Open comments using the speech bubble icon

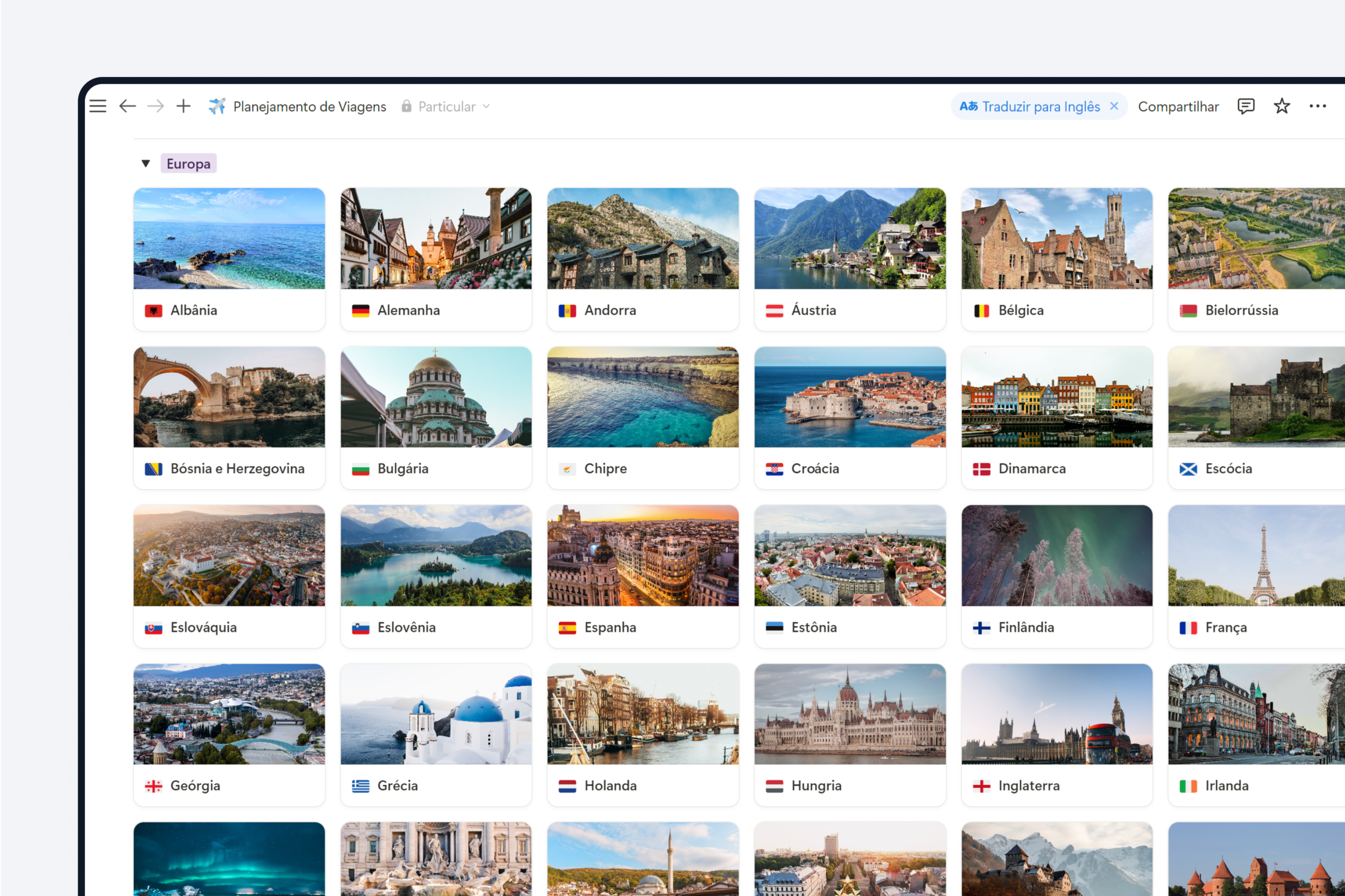(1246, 106)
